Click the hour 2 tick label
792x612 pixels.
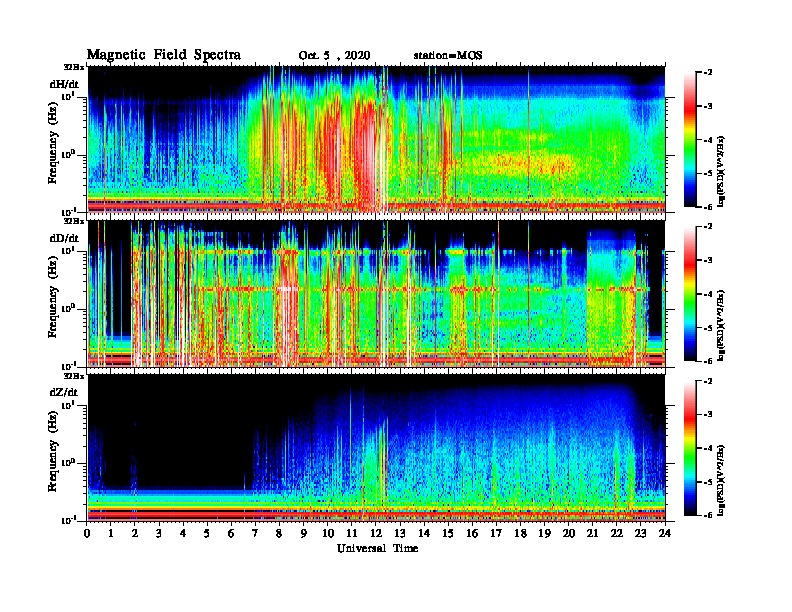(x=135, y=533)
